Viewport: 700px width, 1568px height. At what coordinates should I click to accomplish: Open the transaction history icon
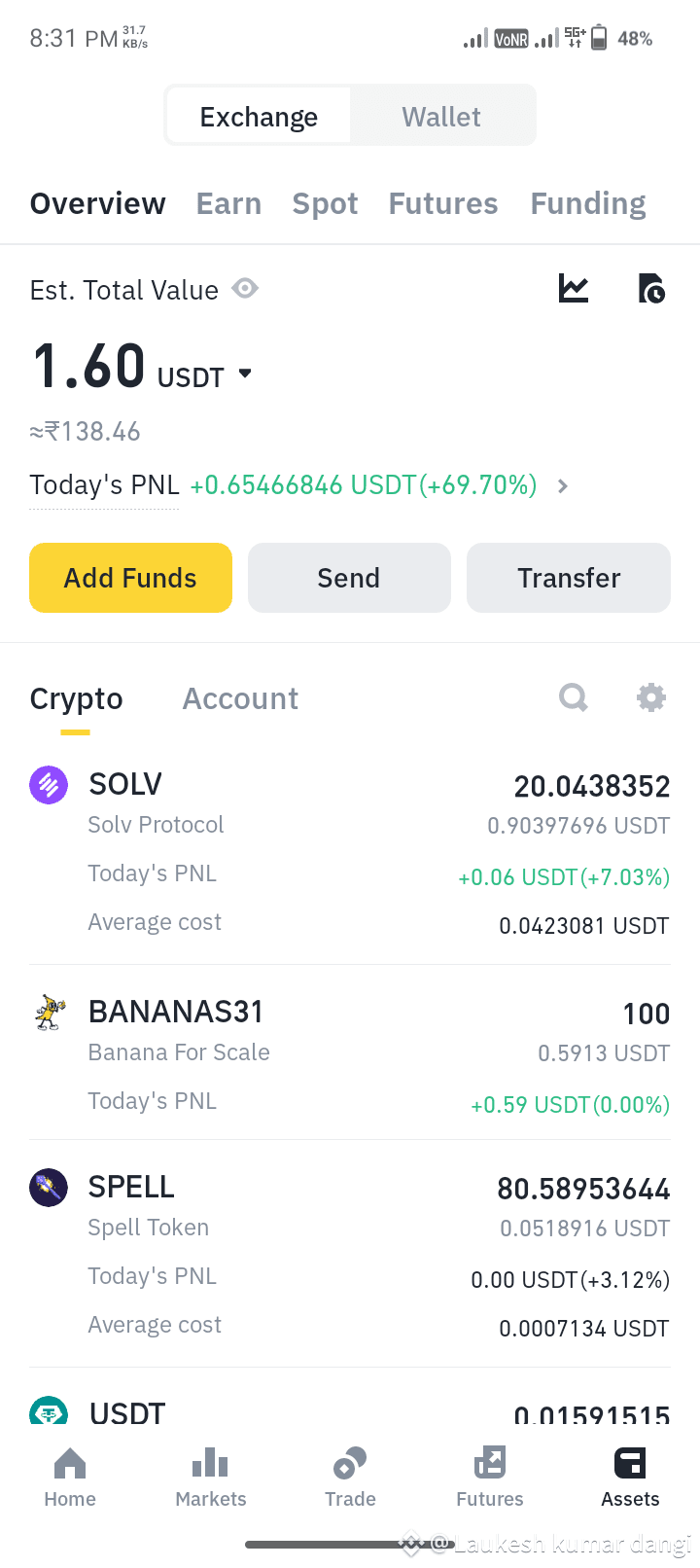tap(650, 289)
